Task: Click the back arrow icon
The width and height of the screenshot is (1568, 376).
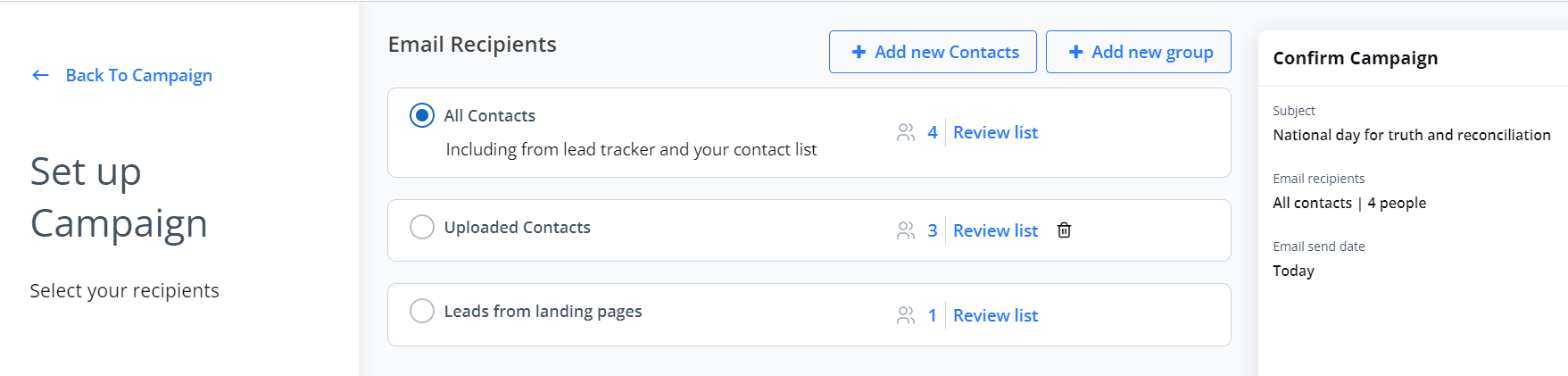Action: pos(40,75)
